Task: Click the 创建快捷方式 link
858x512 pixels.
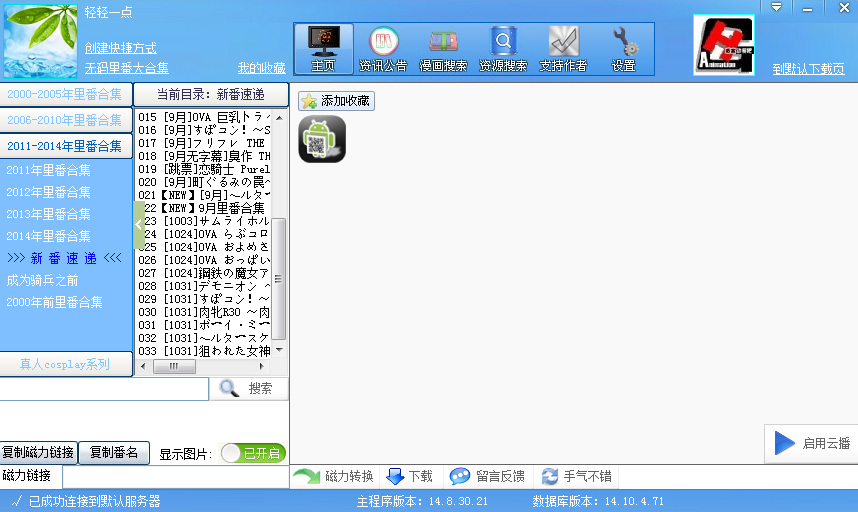Action: [120, 47]
